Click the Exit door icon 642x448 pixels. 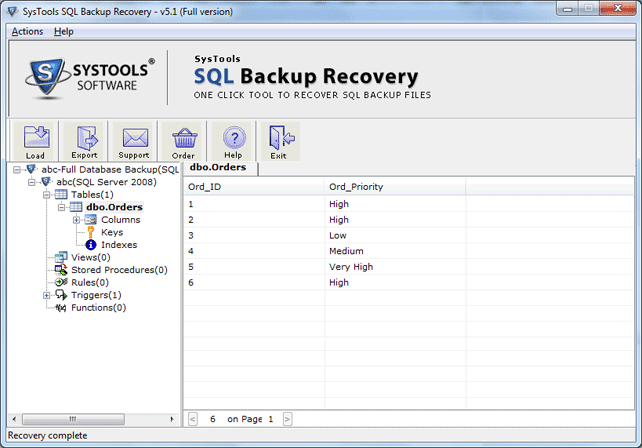[x=278, y=141]
